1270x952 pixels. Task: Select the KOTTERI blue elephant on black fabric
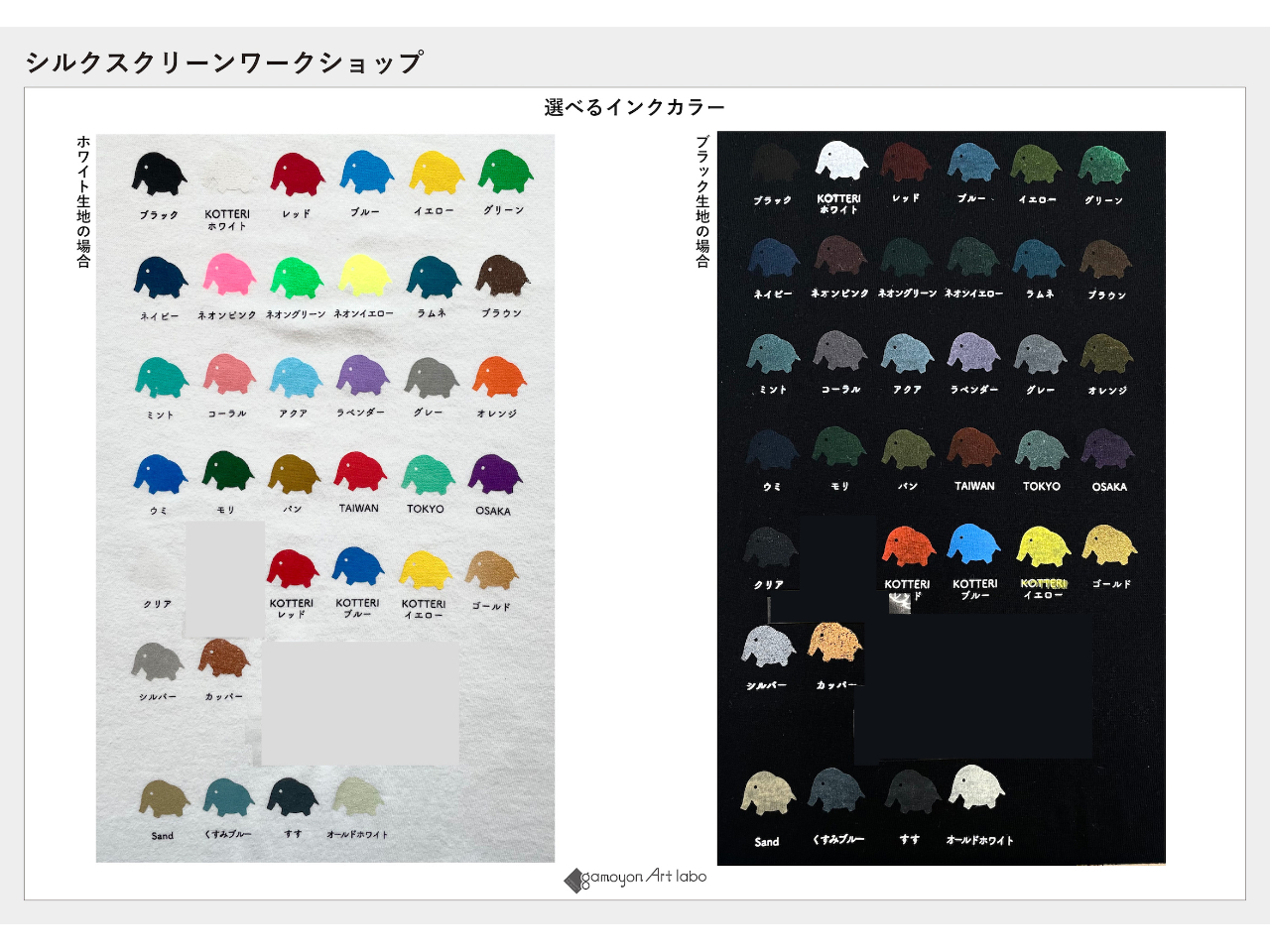click(x=974, y=544)
